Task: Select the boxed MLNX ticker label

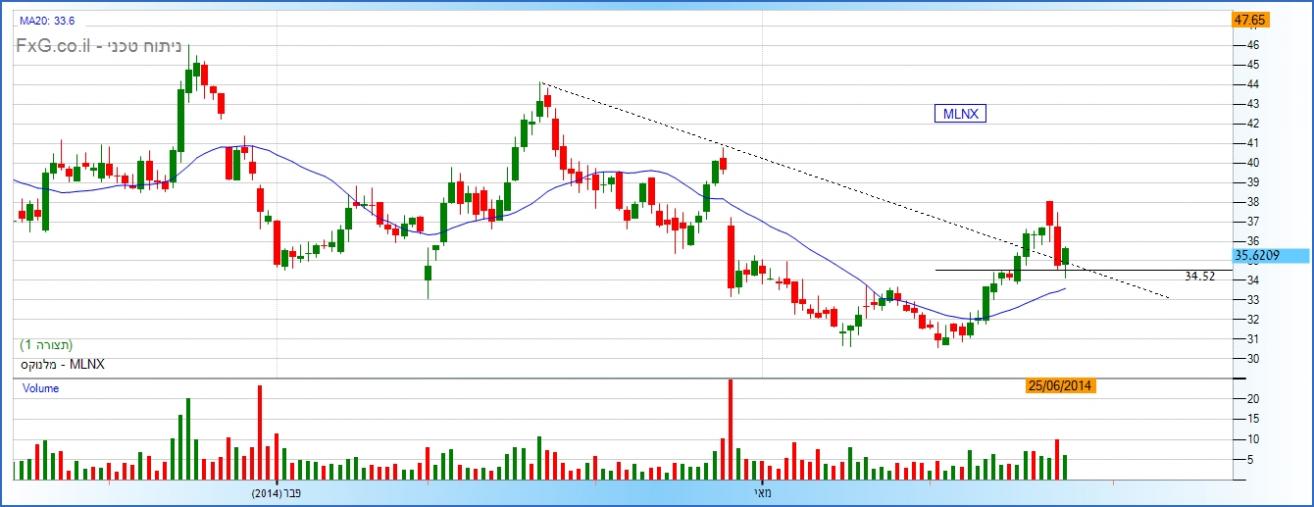Action: click(960, 114)
